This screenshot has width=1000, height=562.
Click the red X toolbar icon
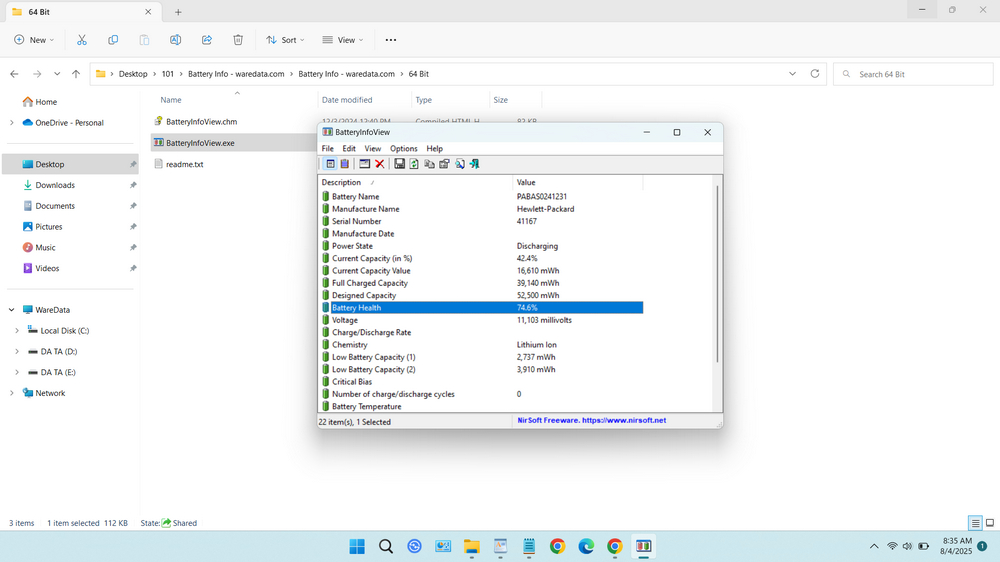click(x=379, y=164)
